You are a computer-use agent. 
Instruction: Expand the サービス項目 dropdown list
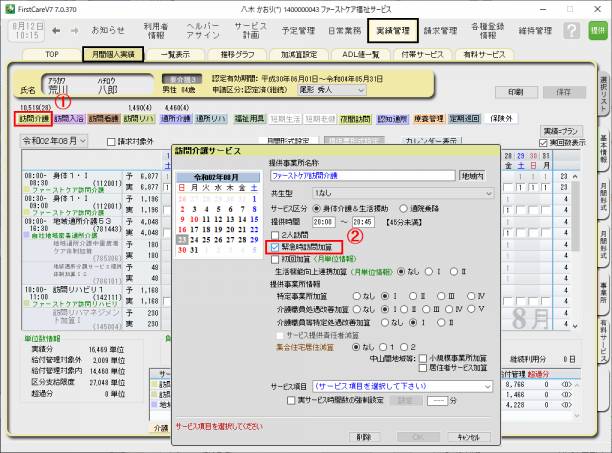[487, 385]
